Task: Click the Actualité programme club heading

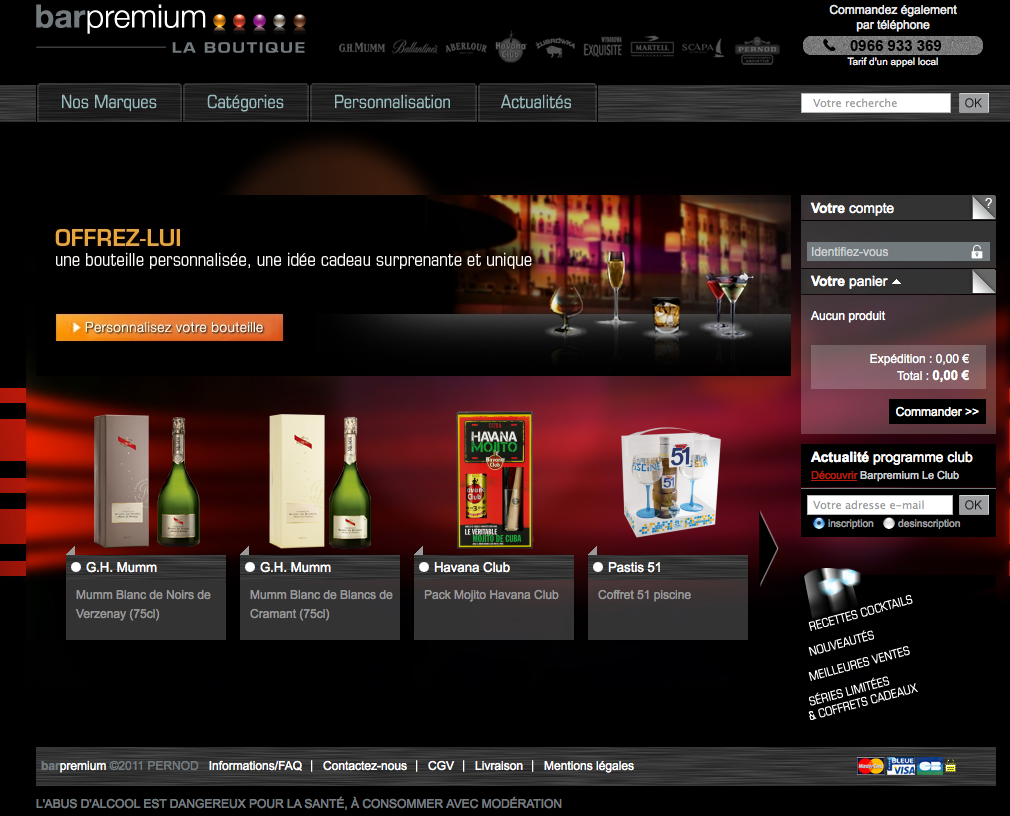Action: click(891, 457)
